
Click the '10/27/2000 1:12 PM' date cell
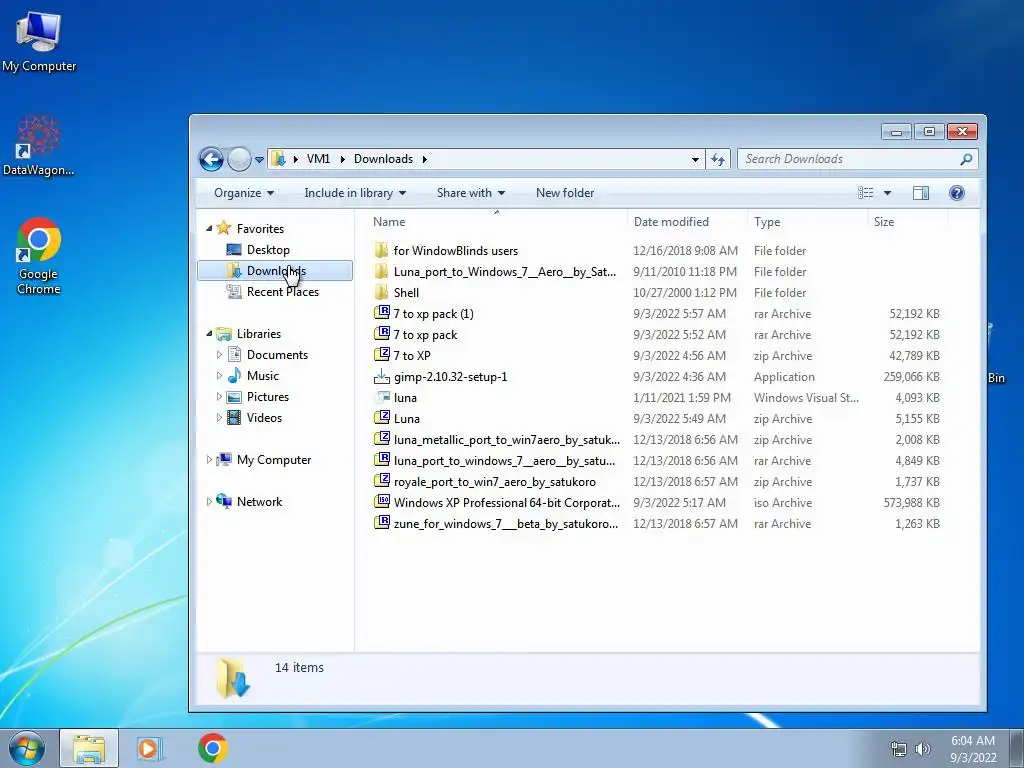point(684,293)
